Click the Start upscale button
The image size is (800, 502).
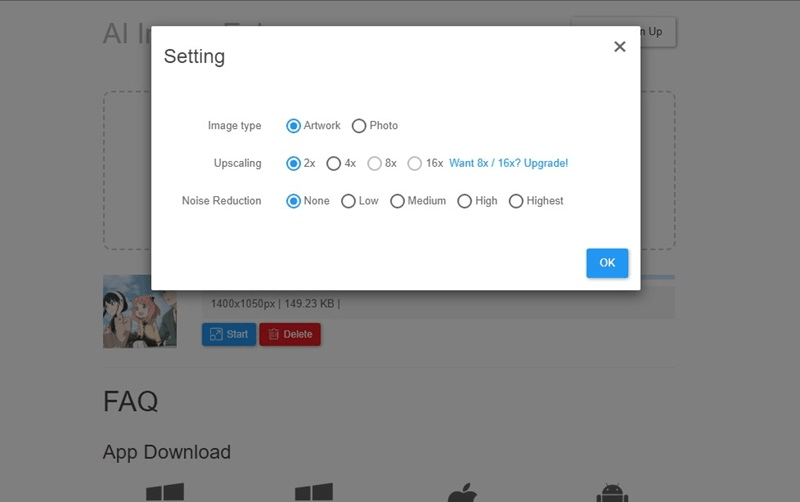[228, 334]
